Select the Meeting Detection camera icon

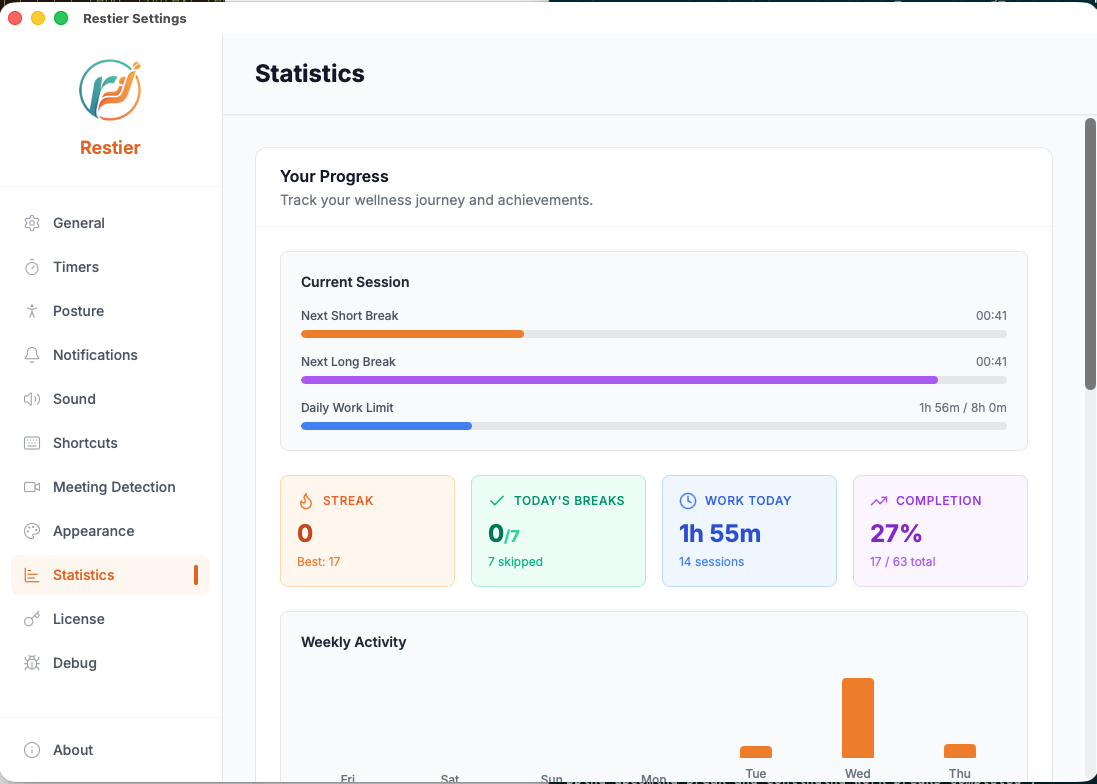click(x=30, y=487)
